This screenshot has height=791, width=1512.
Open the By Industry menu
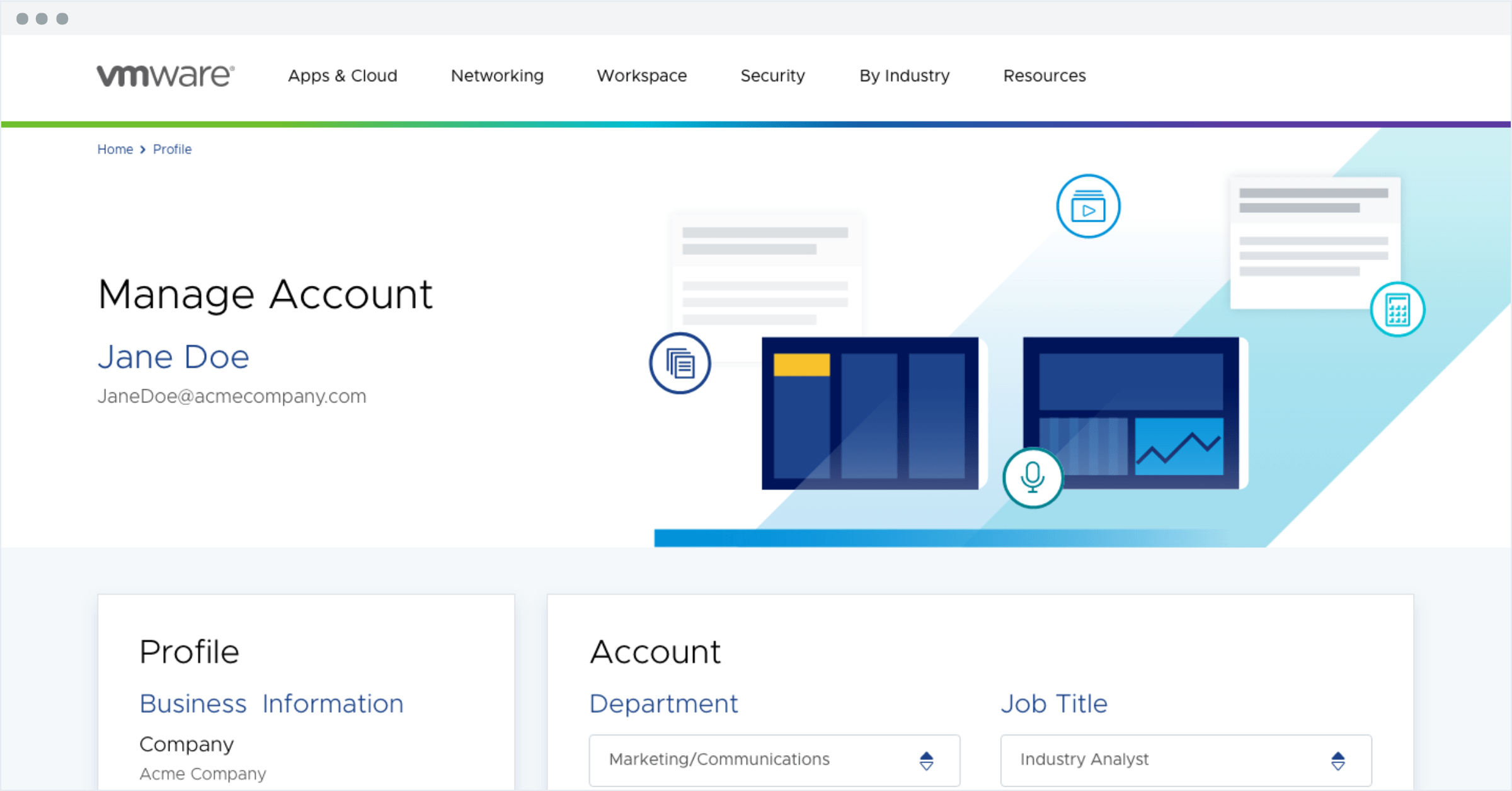click(x=904, y=76)
